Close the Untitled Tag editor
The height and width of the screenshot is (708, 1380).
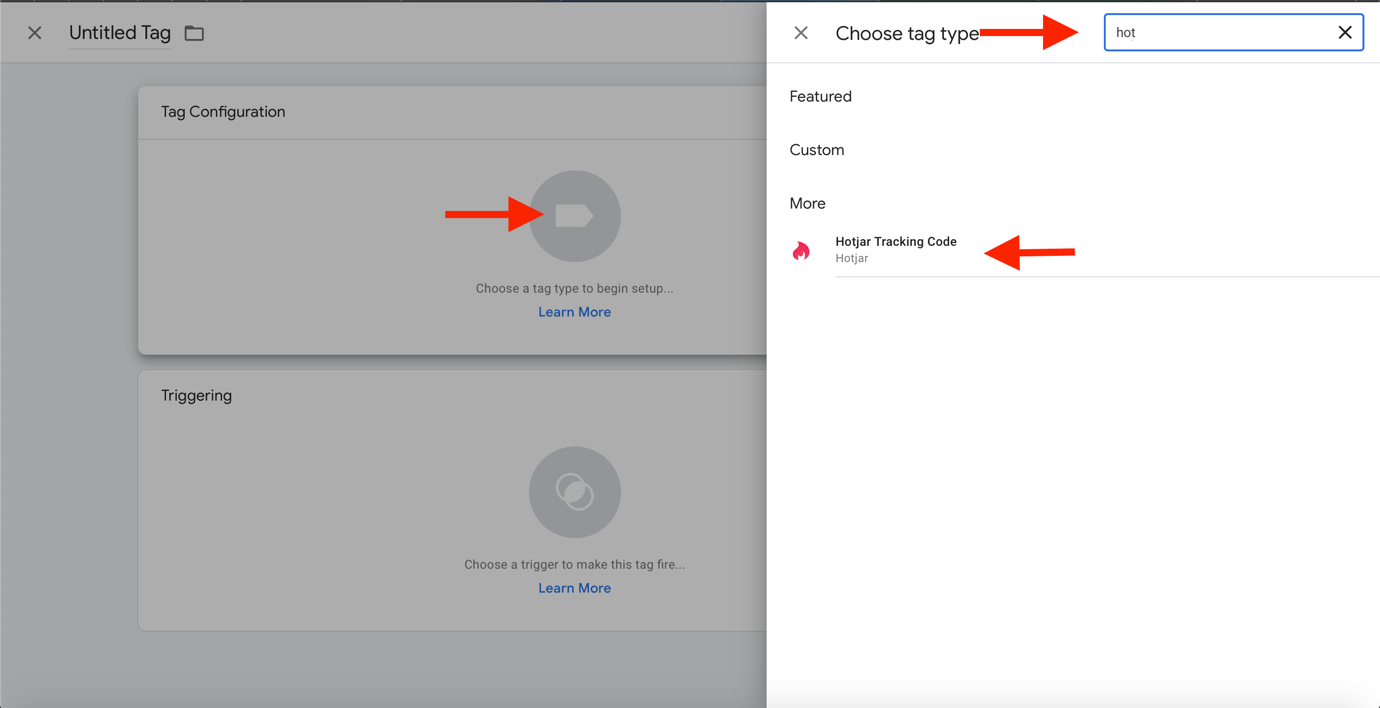35,33
